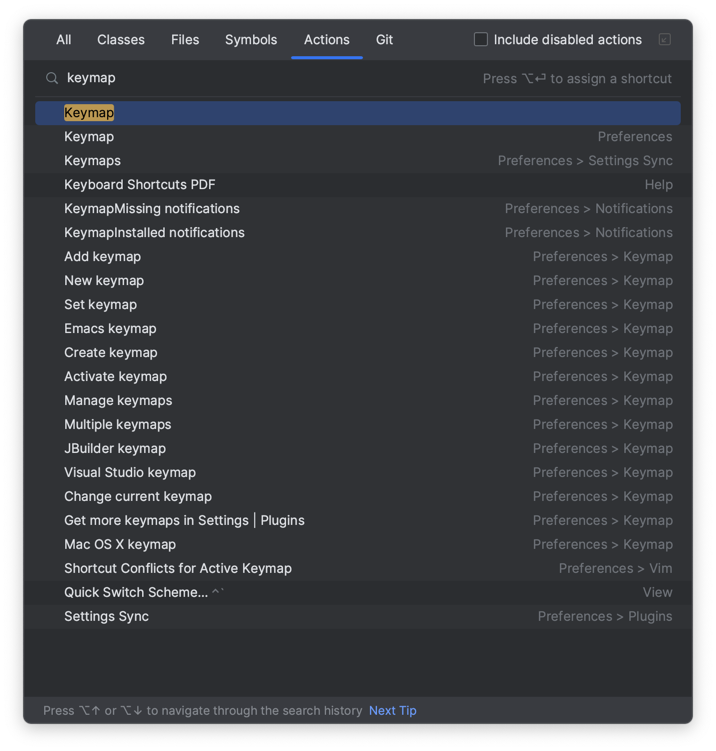Viewport: 716px width, 751px height.
Task: Switch to the All tab
Action: pyautogui.click(x=64, y=40)
